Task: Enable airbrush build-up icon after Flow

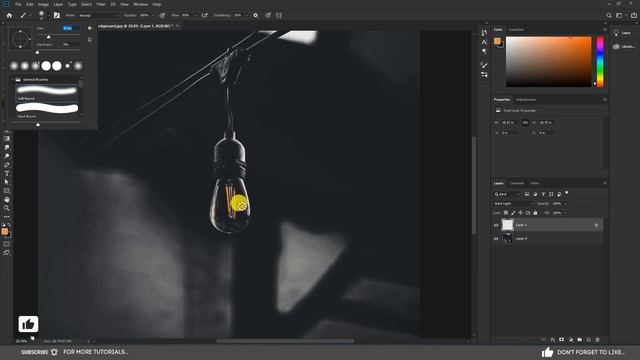Action: tap(204, 16)
